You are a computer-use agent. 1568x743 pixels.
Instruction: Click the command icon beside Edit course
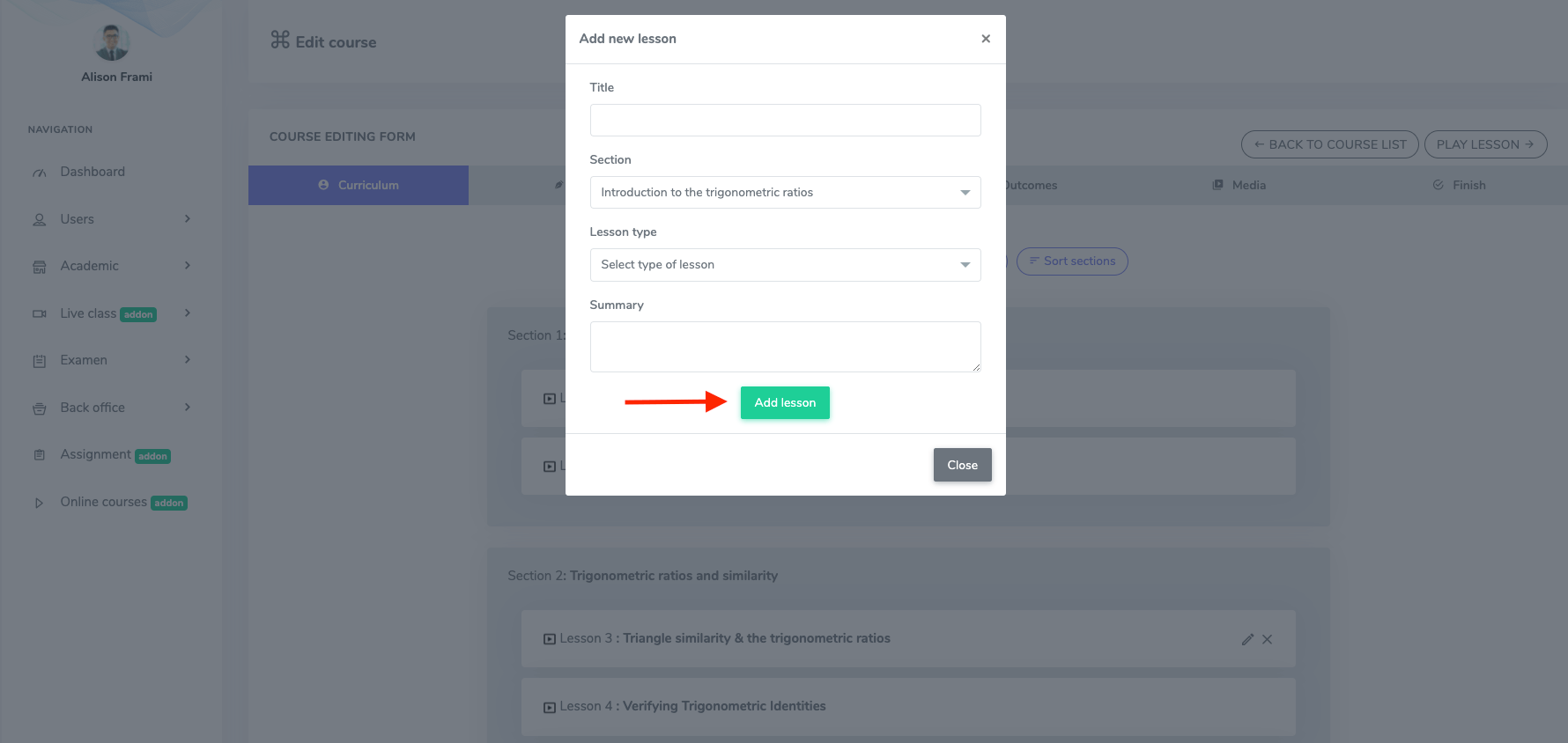278,40
